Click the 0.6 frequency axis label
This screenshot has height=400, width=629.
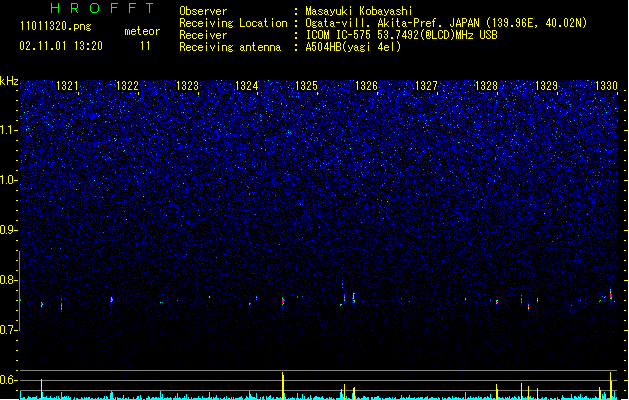pyautogui.click(x=9, y=380)
